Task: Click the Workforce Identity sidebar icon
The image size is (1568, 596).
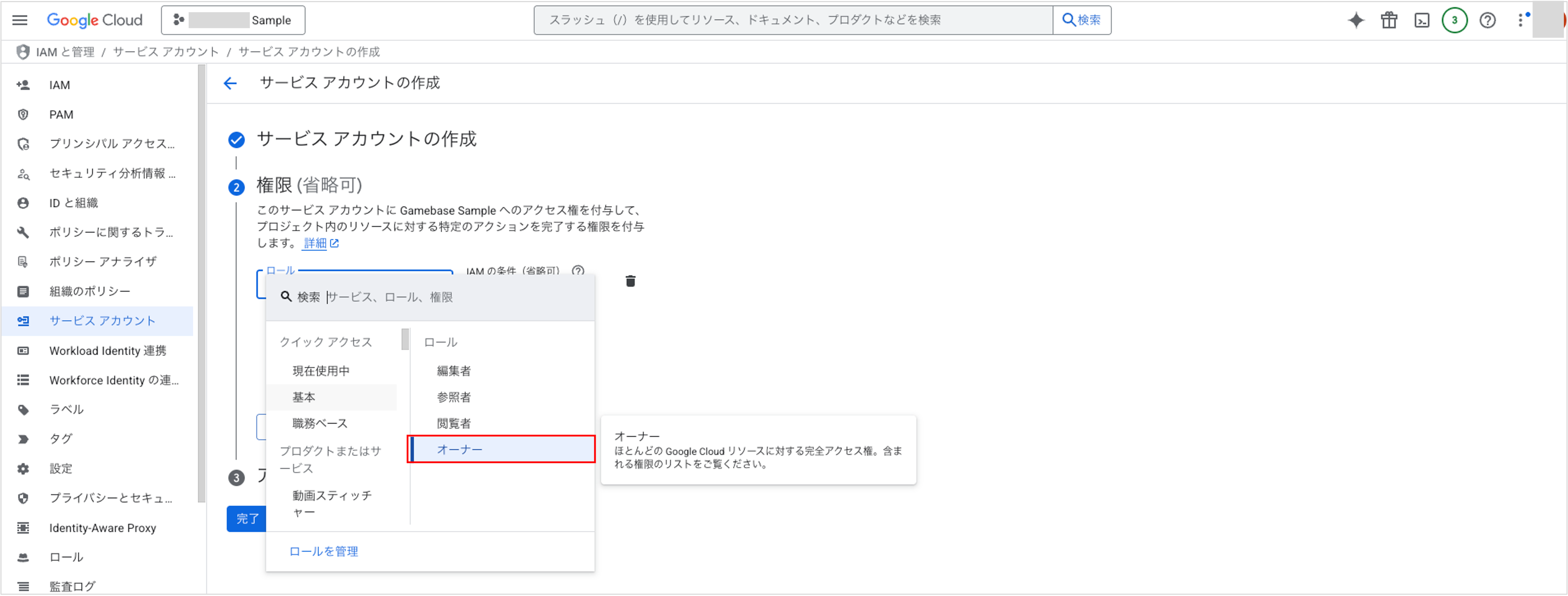Action: click(23, 380)
